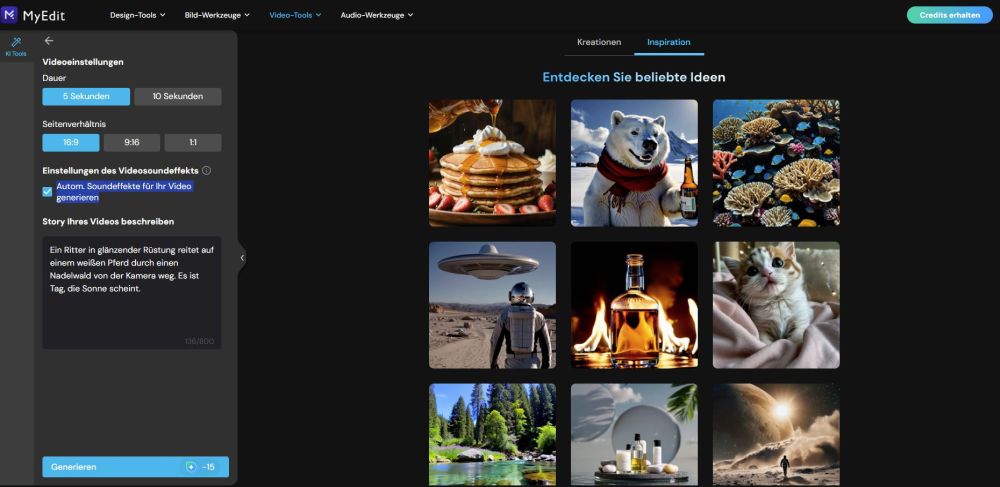This screenshot has width=1000, height=487.
Task: Select the Inspiration tab
Action: point(668,42)
